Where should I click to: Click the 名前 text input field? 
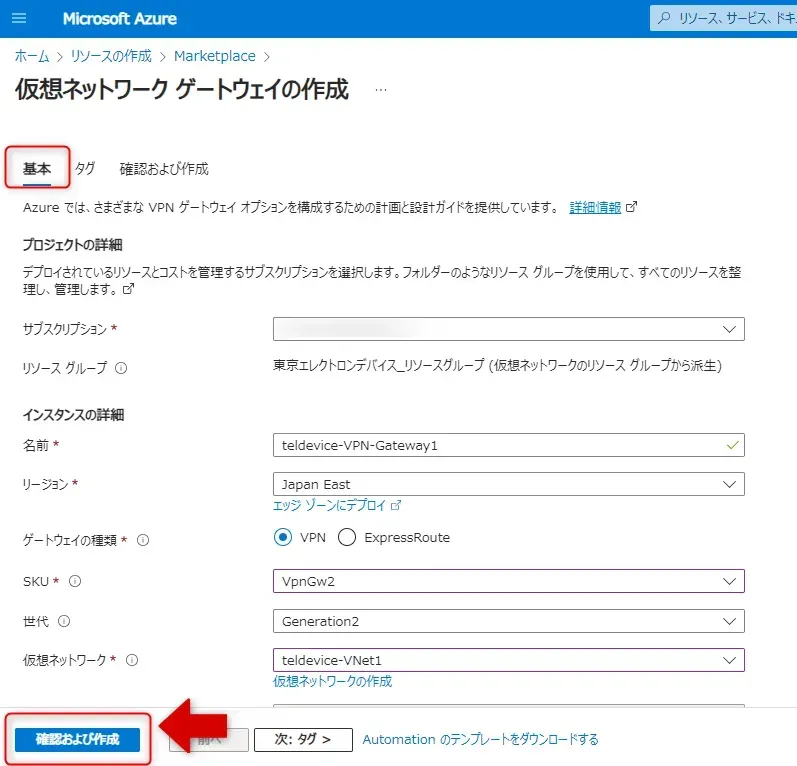500,445
